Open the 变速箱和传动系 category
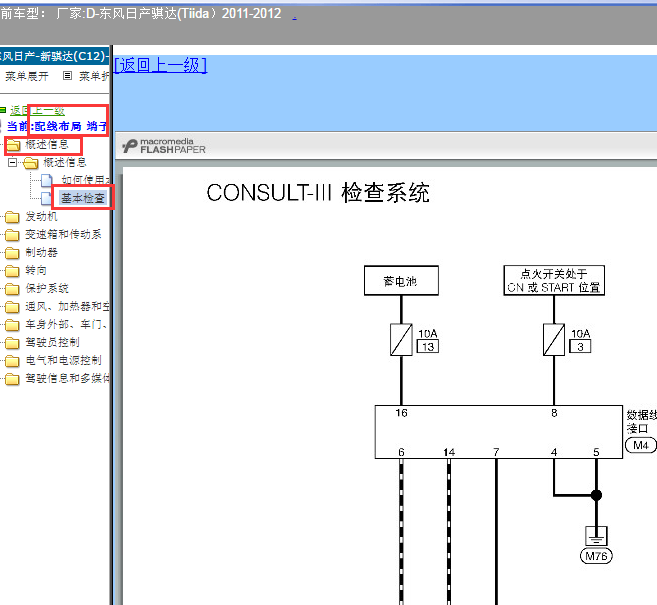Image resolution: width=657 pixels, height=605 pixels. [x=63, y=235]
